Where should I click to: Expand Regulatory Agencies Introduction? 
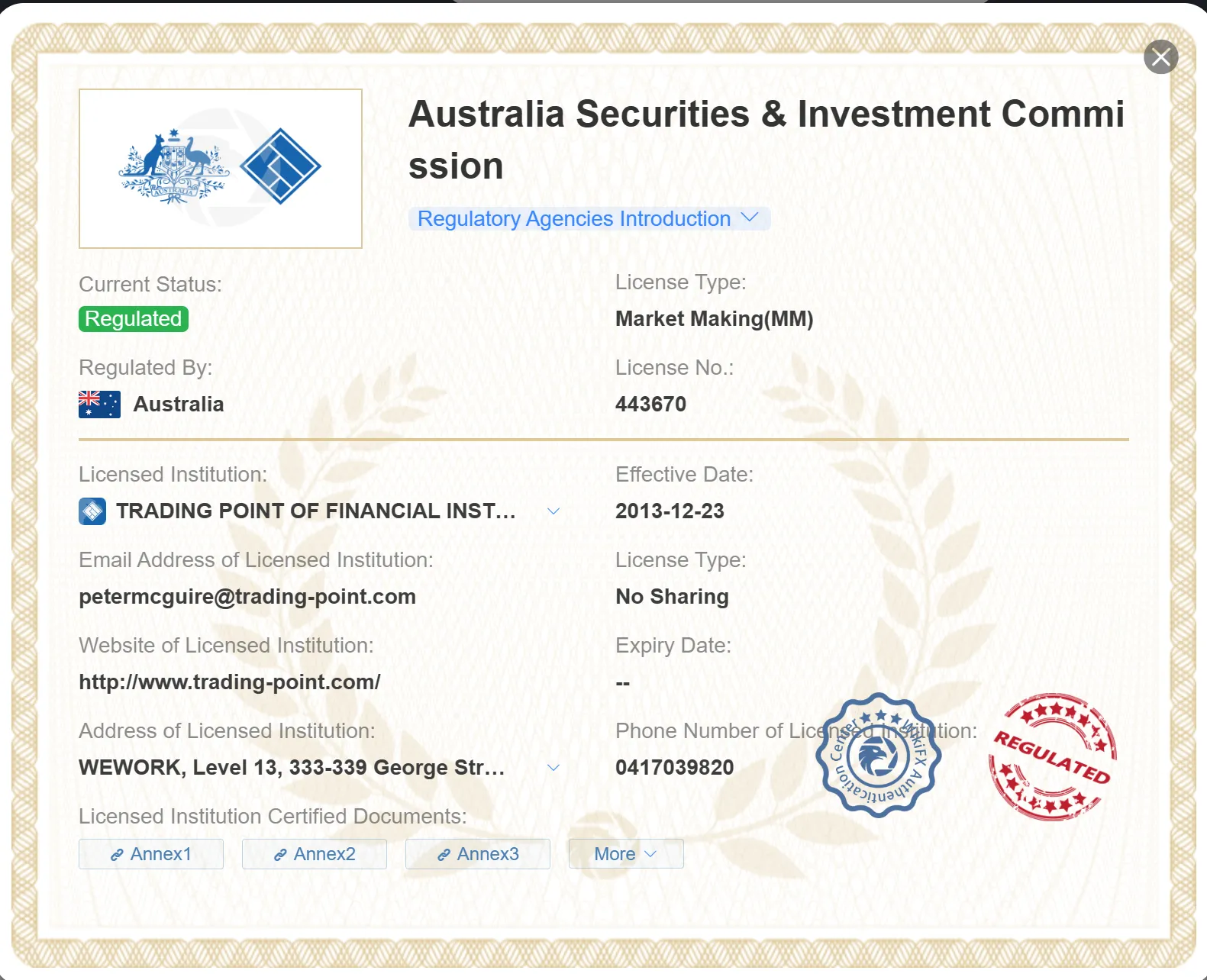point(589,219)
